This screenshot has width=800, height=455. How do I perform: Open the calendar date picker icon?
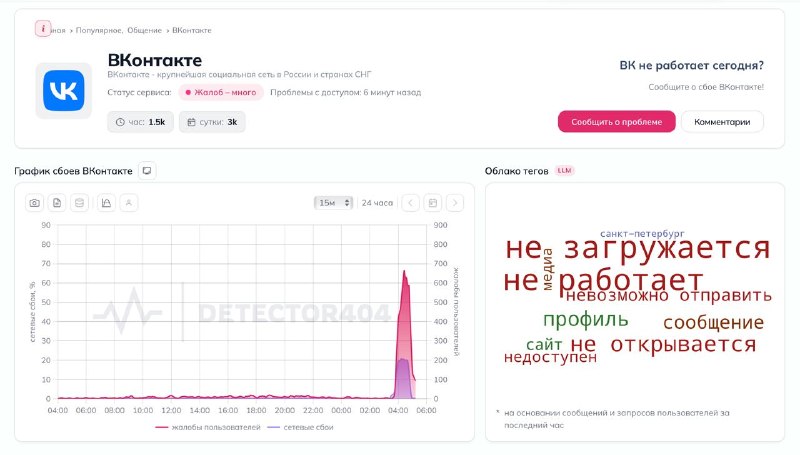(x=433, y=203)
